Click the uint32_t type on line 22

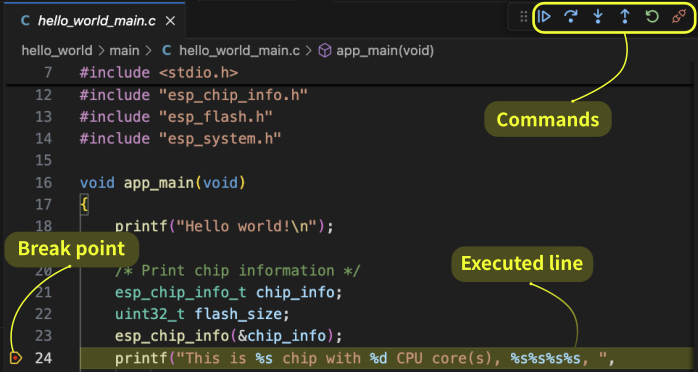coord(150,314)
